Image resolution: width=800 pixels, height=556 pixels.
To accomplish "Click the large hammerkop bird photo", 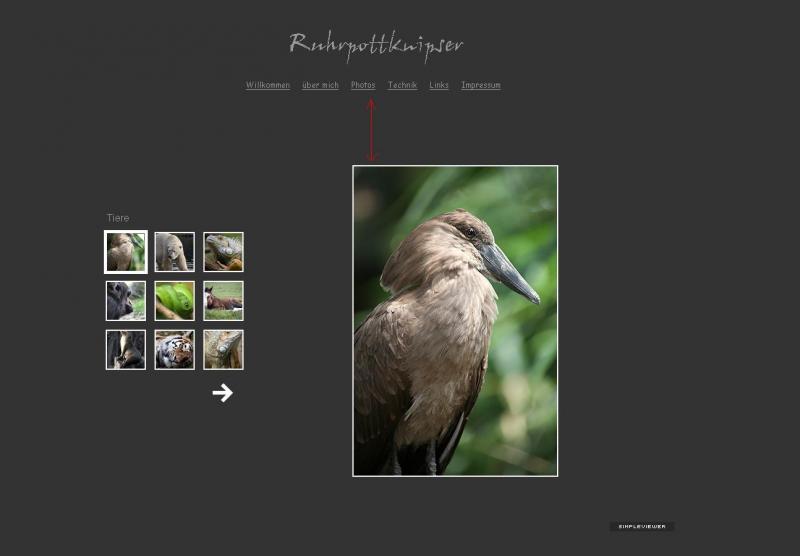I will pyautogui.click(x=455, y=320).
